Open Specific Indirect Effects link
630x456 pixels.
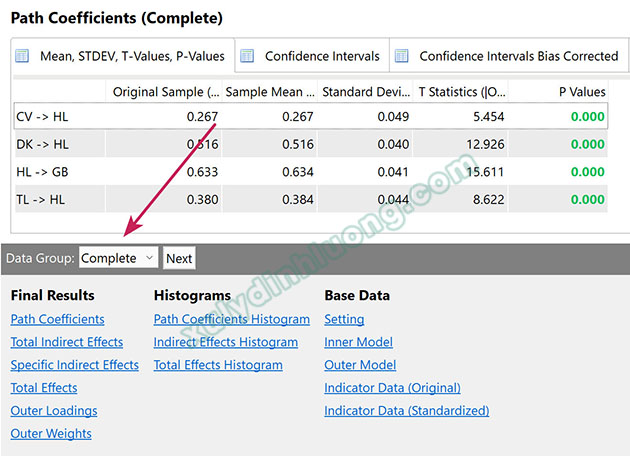tap(75, 365)
